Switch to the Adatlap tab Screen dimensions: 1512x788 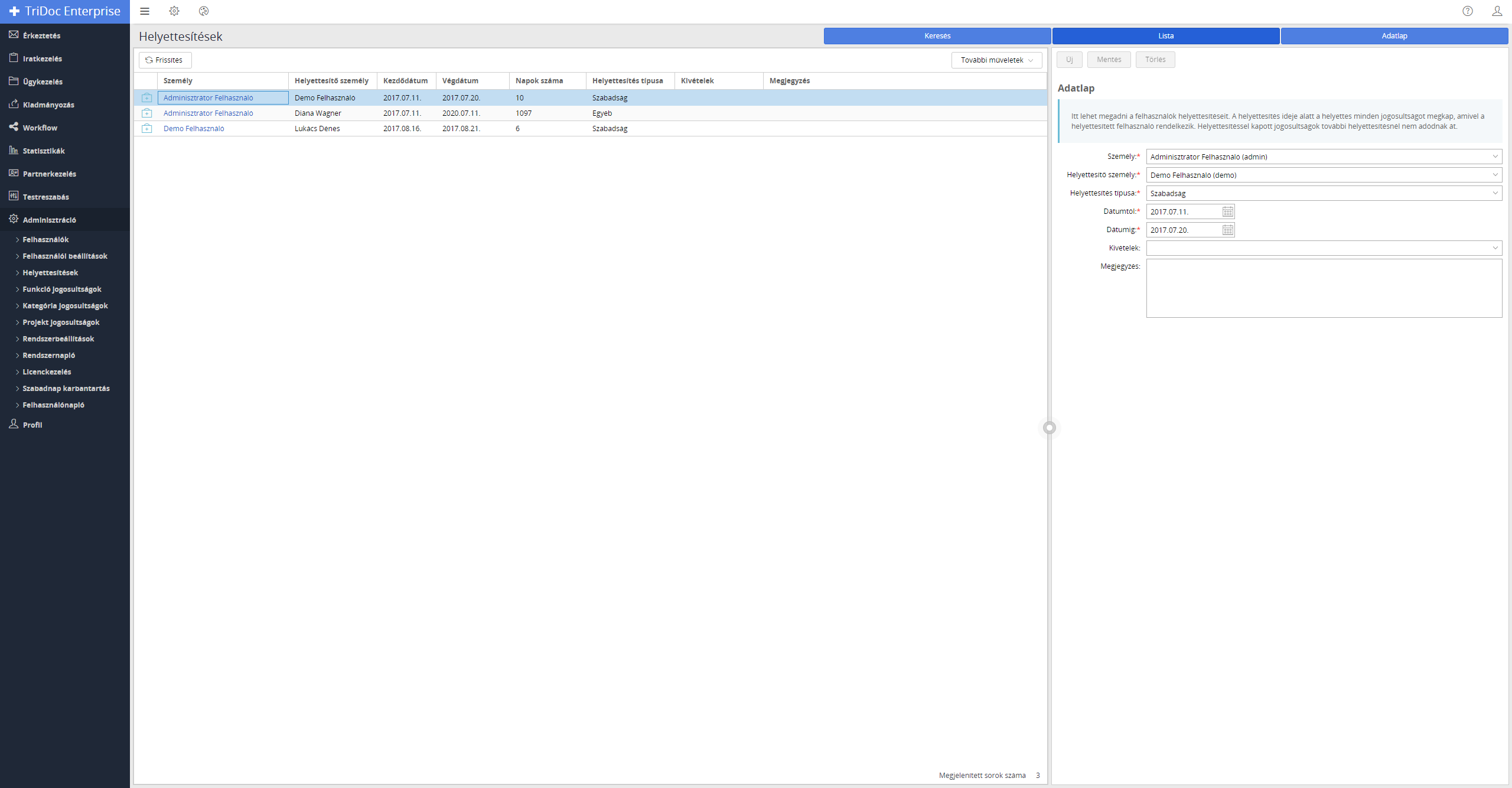pos(1394,36)
